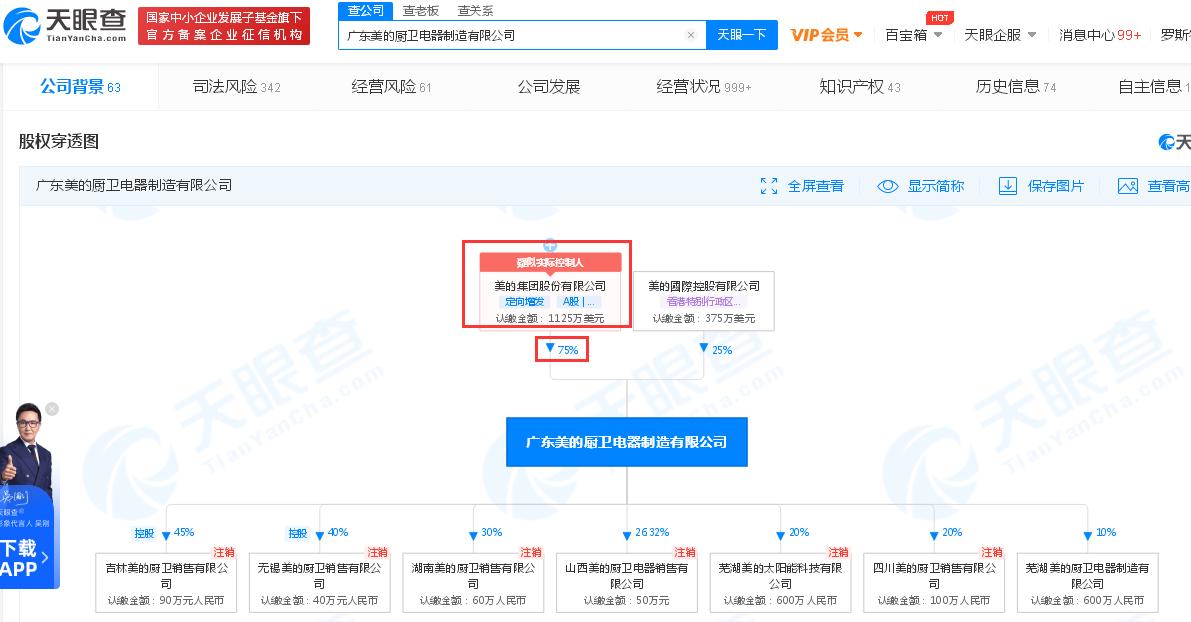Switch to the 知识产权 tab
Image resolution: width=1191 pixels, height=622 pixels.
[860, 87]
